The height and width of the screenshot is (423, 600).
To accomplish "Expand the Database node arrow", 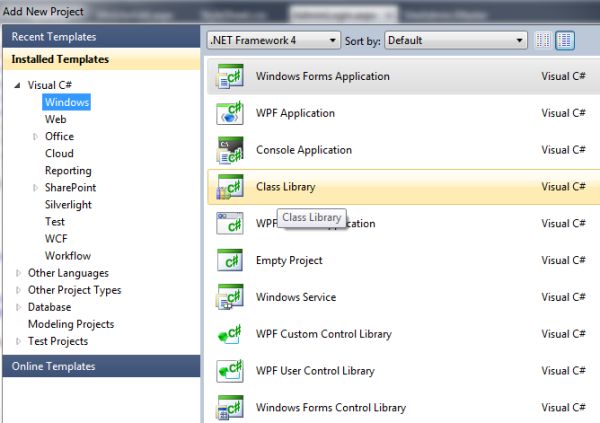I will tap(18, 307).
